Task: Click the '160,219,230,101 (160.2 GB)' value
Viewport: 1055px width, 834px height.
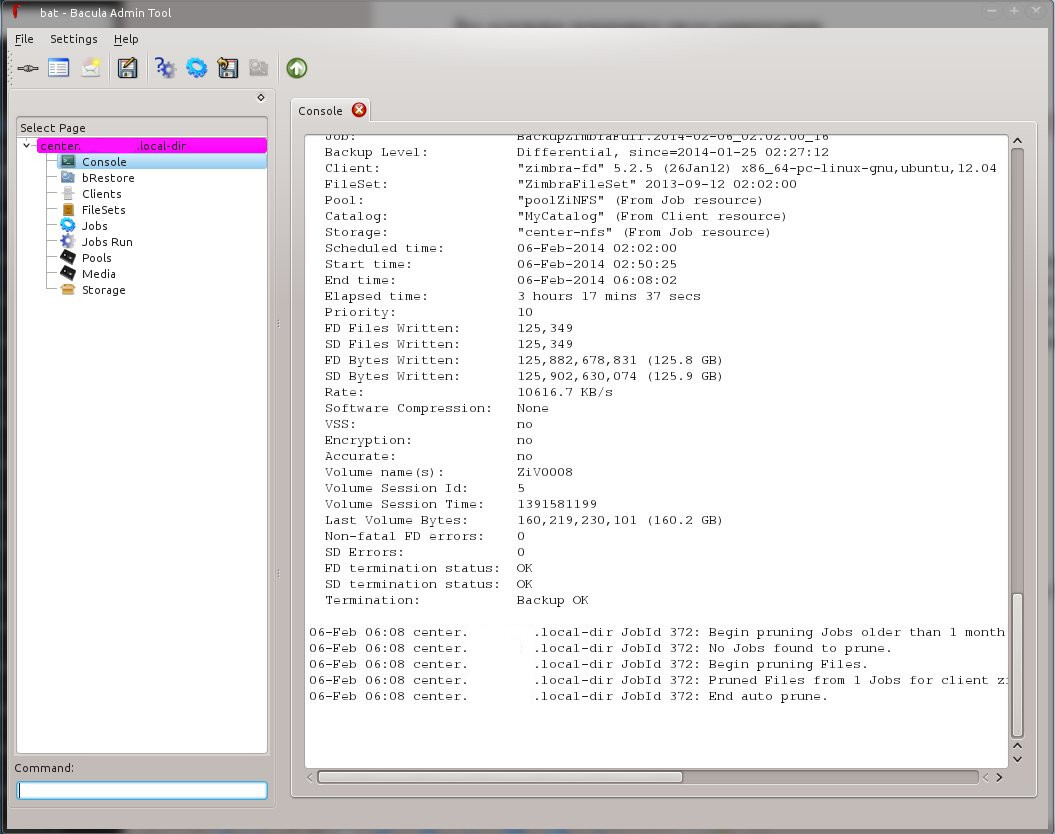Action: click(620, 520)
